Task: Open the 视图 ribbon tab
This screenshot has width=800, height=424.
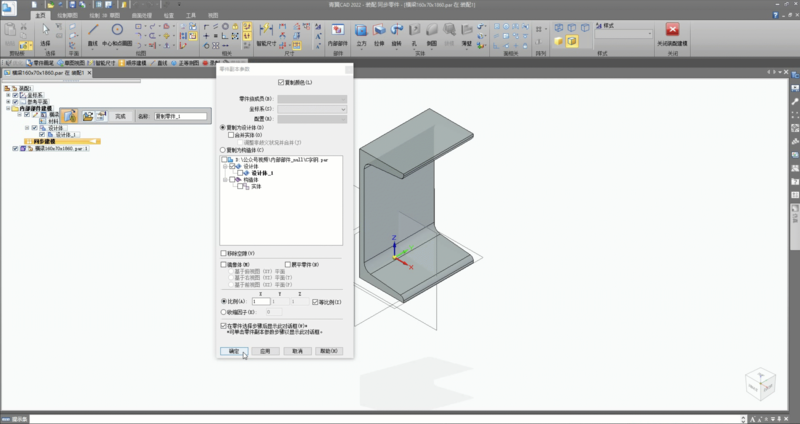Action: point(213,16)
